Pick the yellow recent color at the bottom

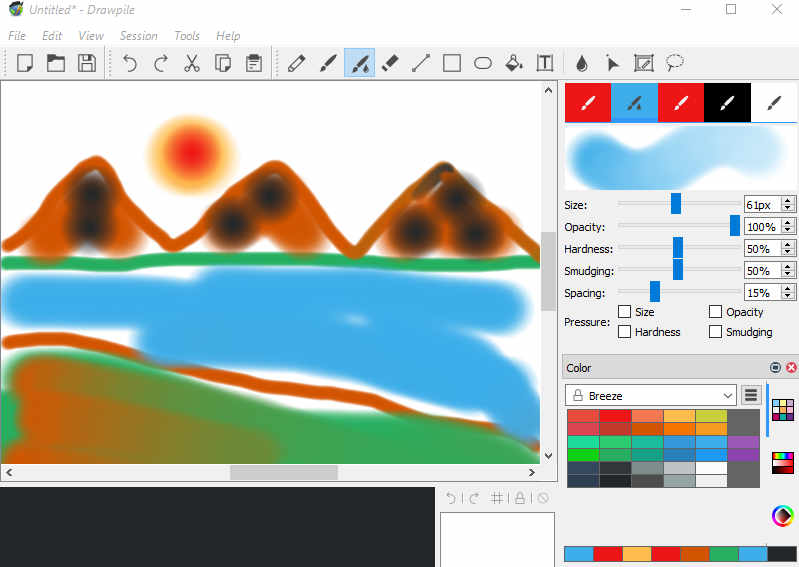point(636,554)
